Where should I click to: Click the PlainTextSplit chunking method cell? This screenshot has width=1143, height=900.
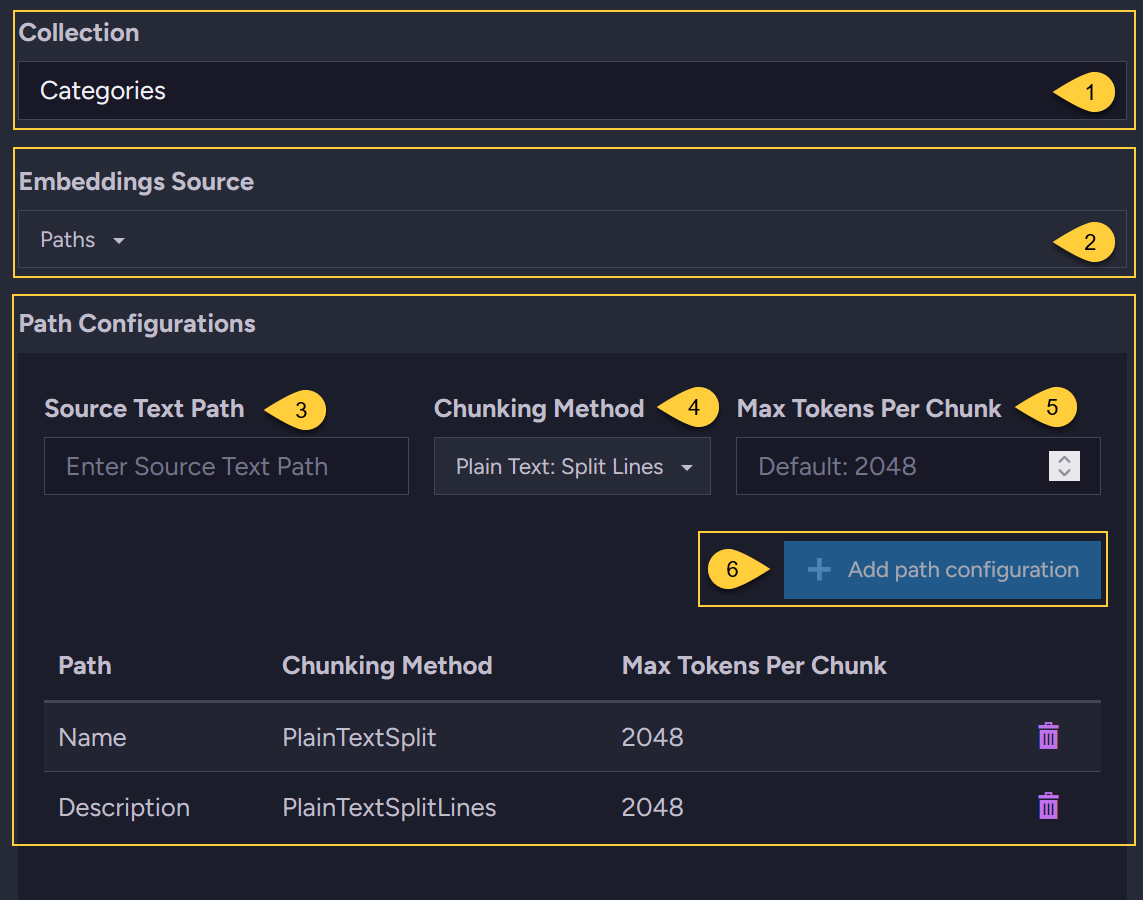click(x=359, y=737)
